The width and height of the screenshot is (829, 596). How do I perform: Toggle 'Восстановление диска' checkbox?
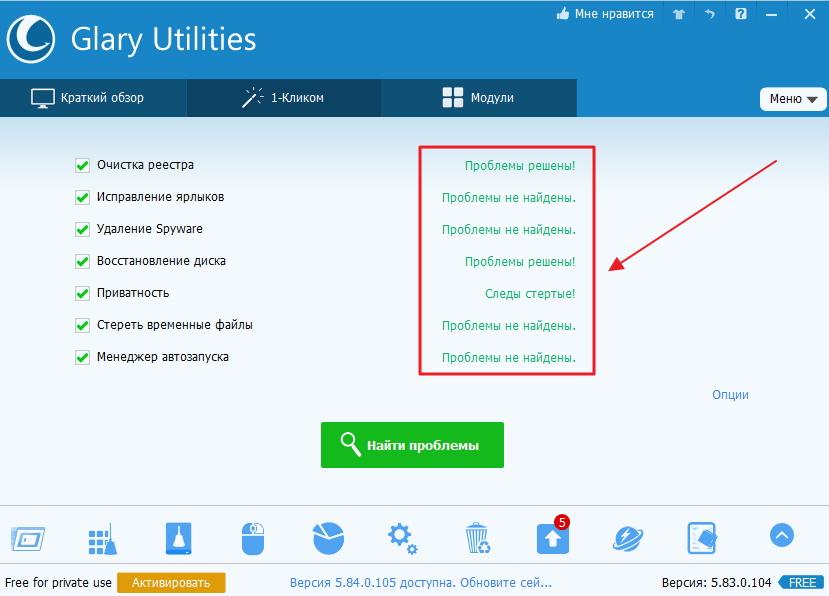(82, 261)
